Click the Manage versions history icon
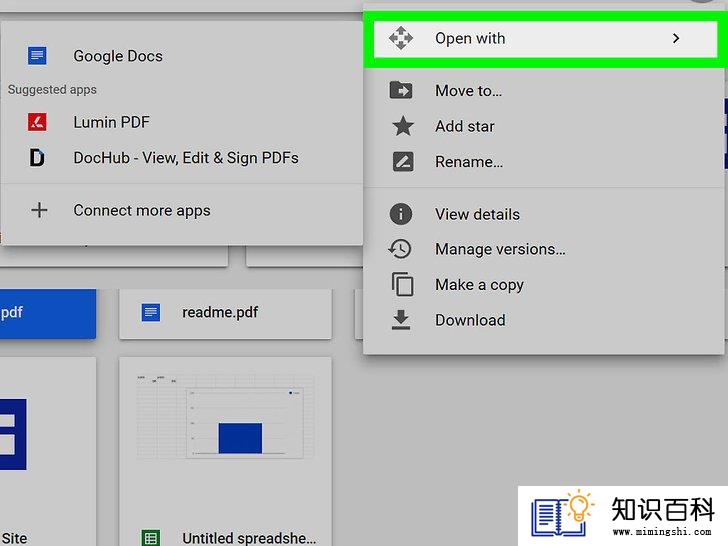 [400, 249]
